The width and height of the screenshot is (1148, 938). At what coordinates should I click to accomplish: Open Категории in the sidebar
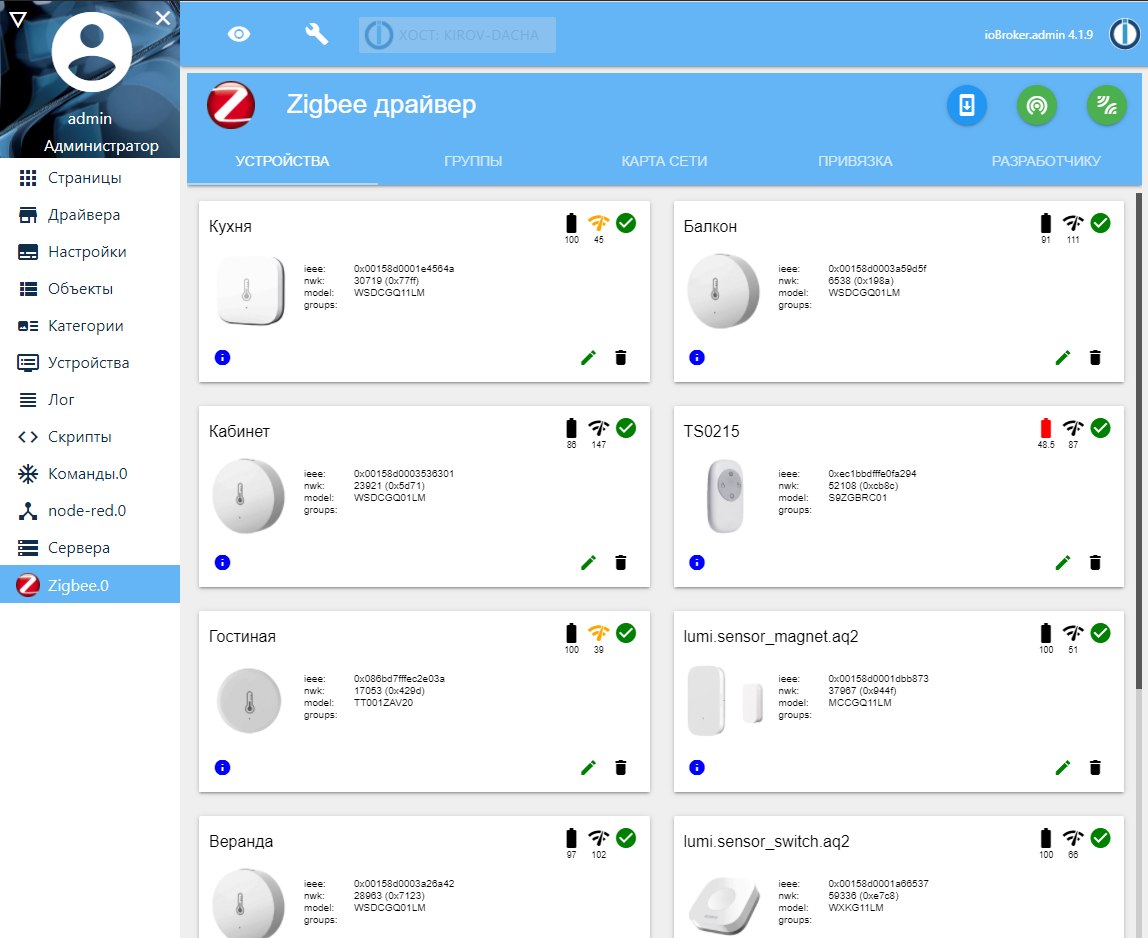coord(90,326)
